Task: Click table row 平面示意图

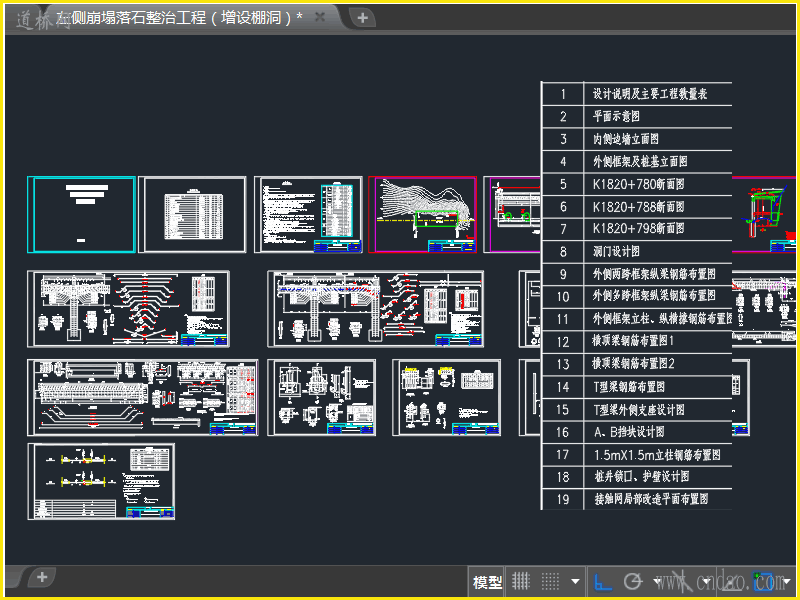Action: (637, 116)
